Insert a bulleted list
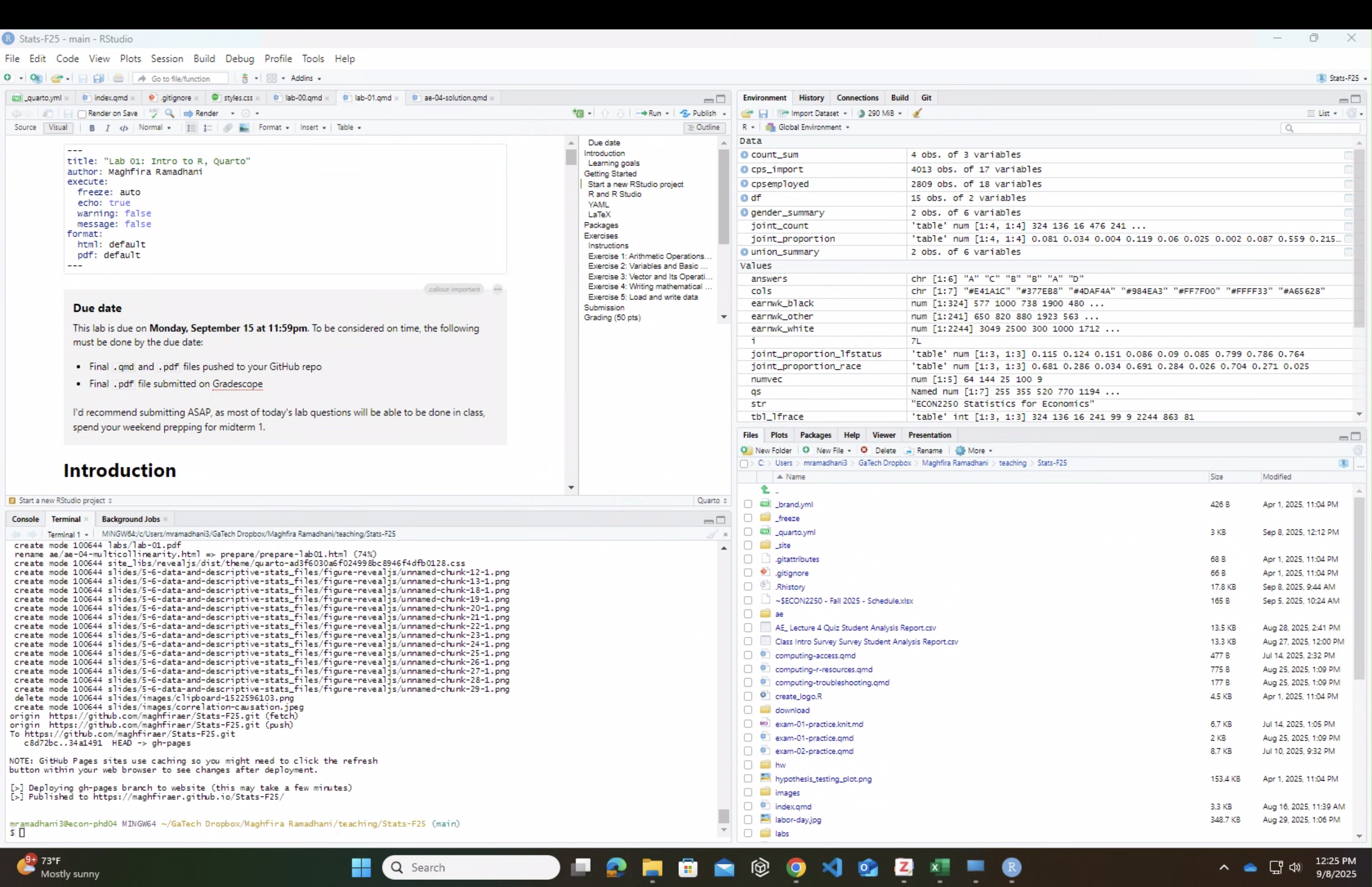 (x=191, y=128)
